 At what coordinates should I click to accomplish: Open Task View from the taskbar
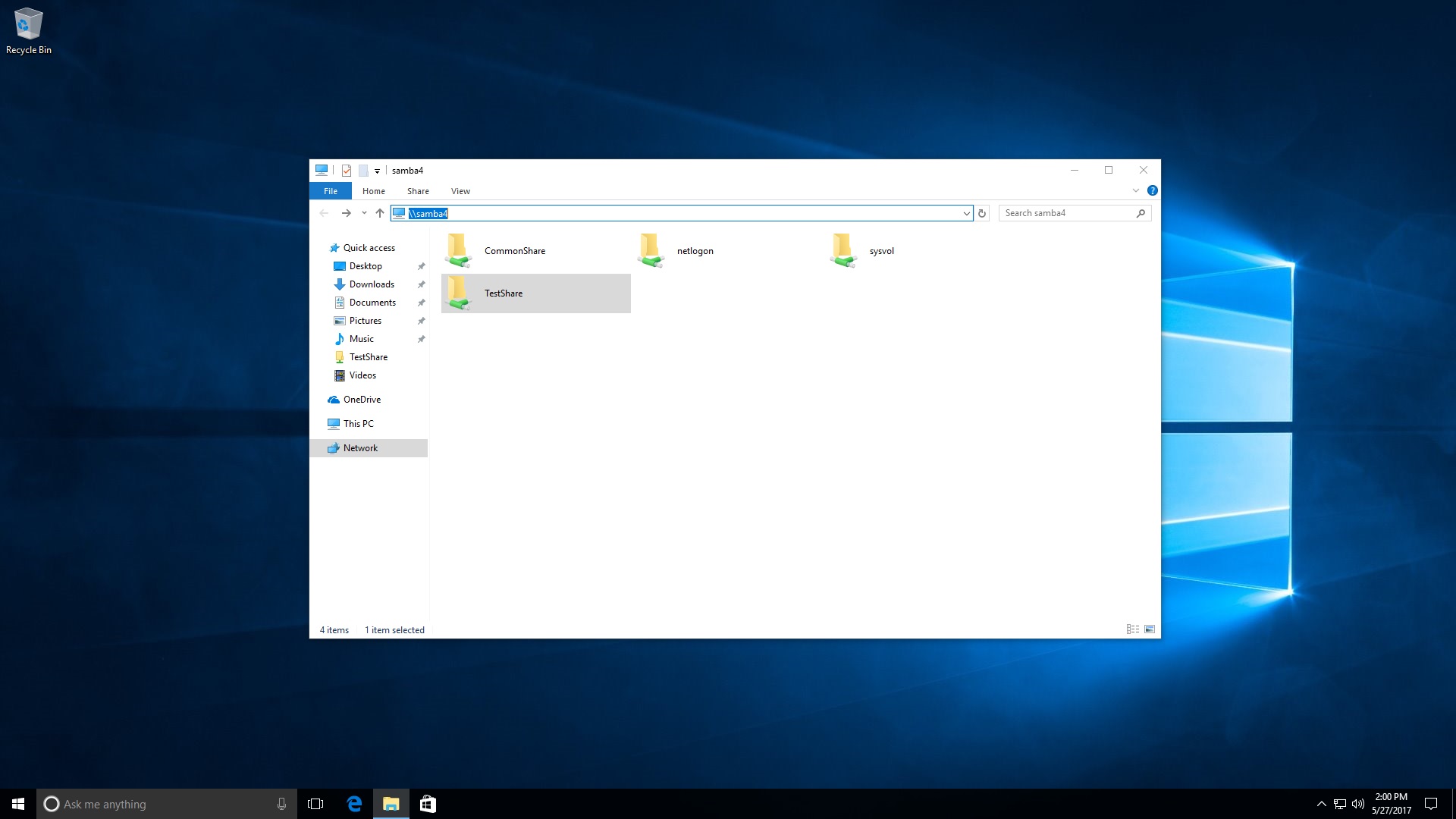(x=315, y=803)
